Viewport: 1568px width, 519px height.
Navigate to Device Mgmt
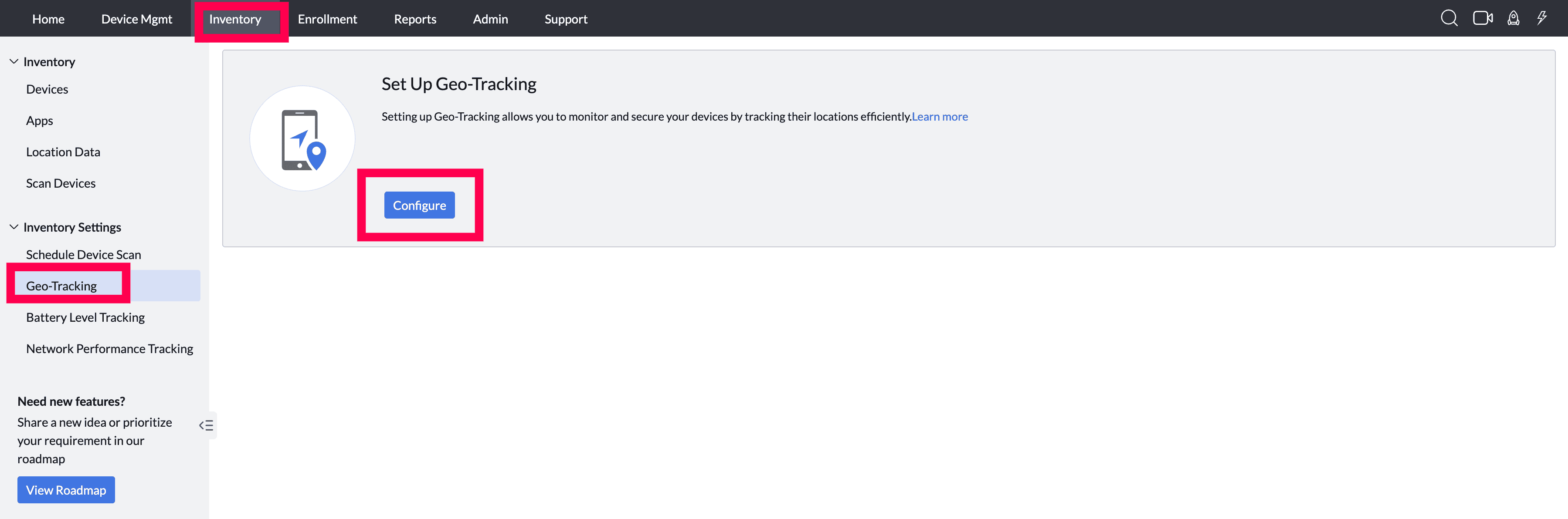pos(136,19)
